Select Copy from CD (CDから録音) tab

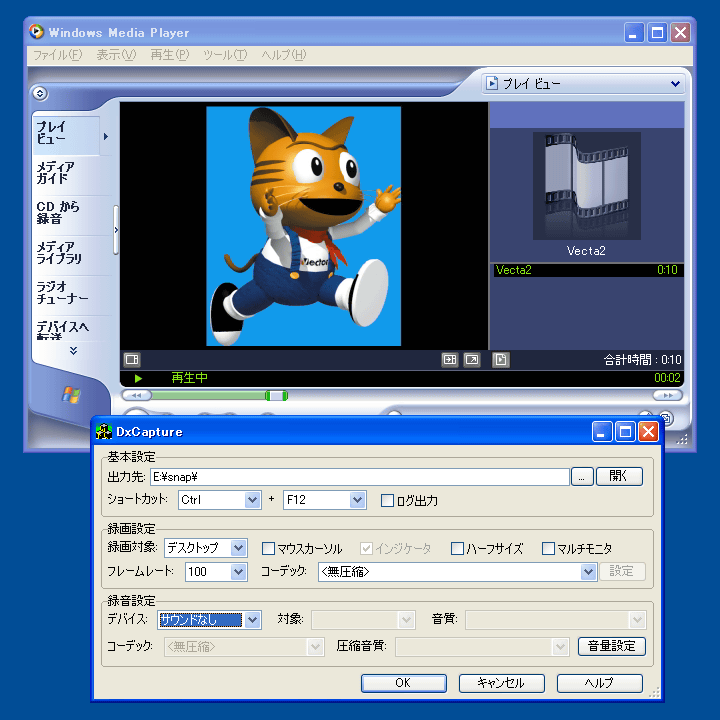tap(66, 213)
